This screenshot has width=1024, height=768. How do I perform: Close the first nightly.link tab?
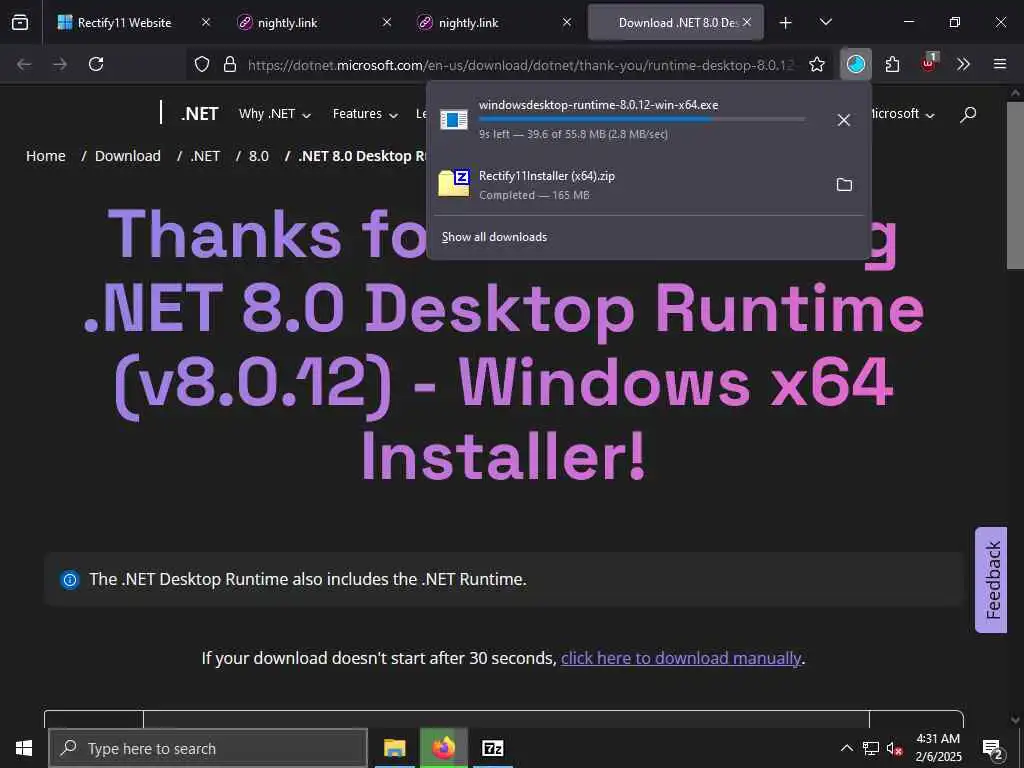[387, 22]
